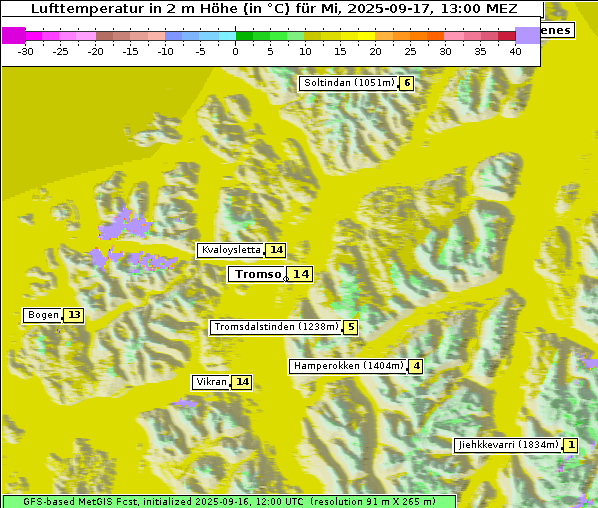Click the Vikran location label
Image resolution: width=598 pixels, height=508 pixels.
pos(211,382)
